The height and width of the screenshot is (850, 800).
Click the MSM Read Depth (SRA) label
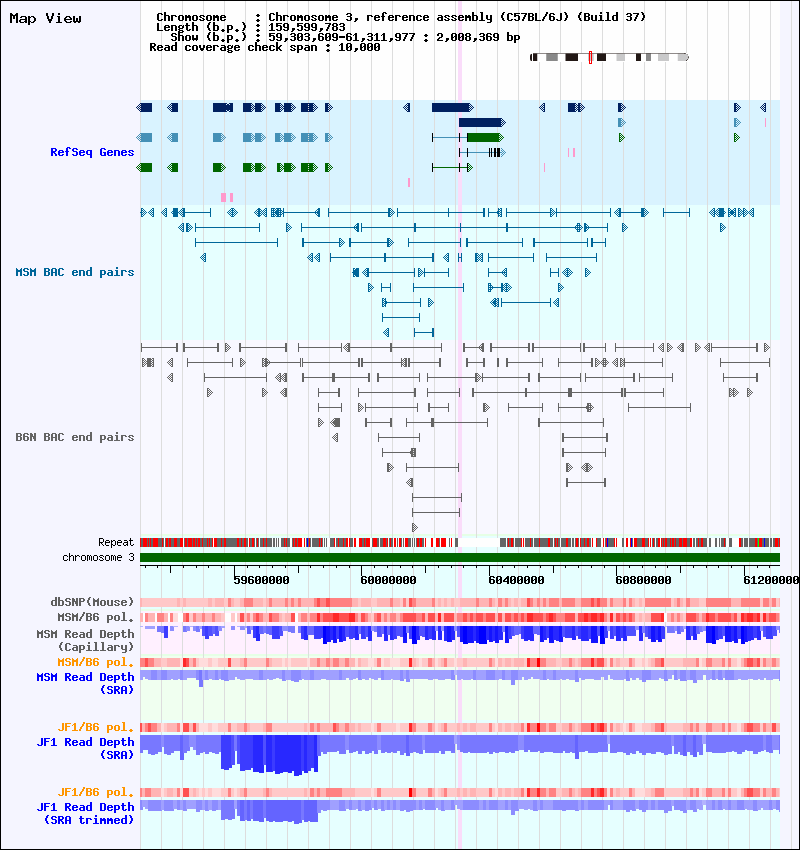click(85, 684)
